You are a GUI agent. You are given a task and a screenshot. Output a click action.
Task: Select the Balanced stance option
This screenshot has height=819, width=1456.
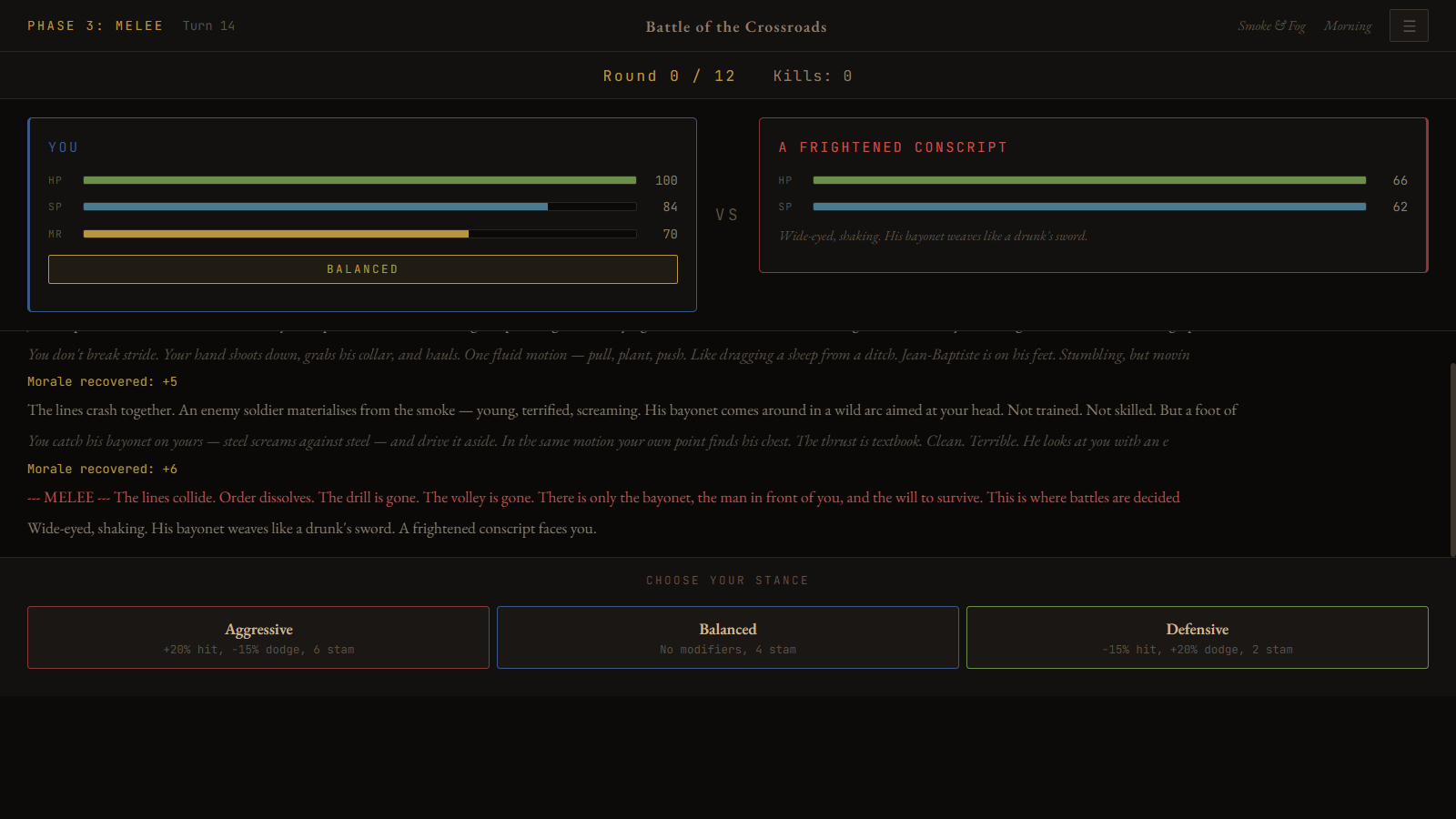click(728, 638)
